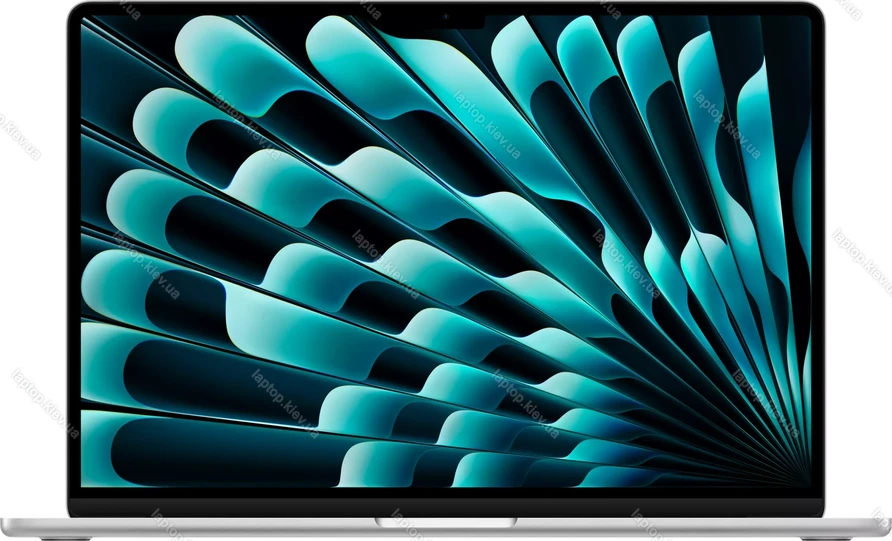892x541 pixels.
Task: Click the center of the teal fan wallpaper
Action: [446, 250]
